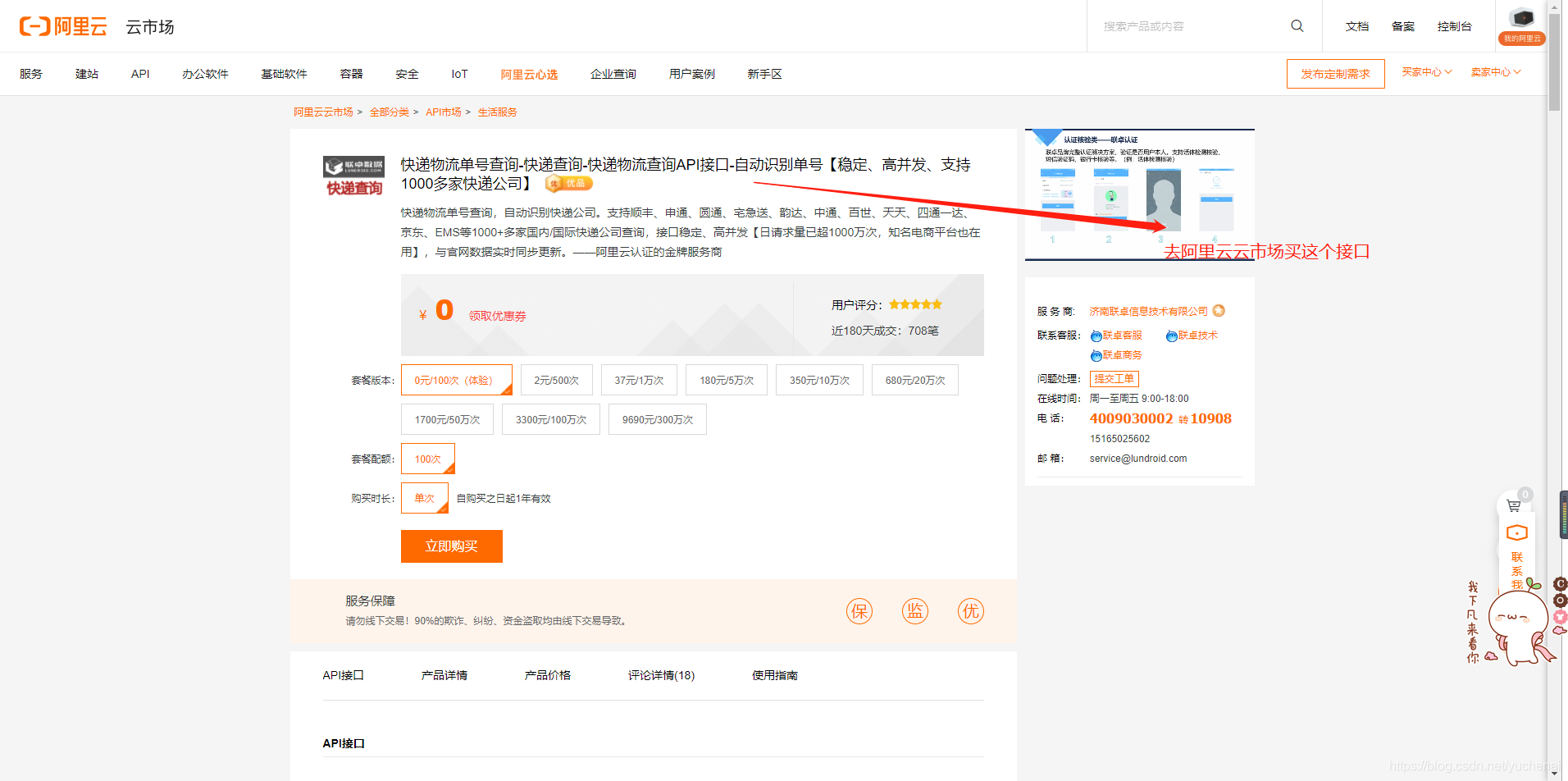The image size is (1568, 781).
Task: Open the 备案 link in header
Action: click(1403, 26)
